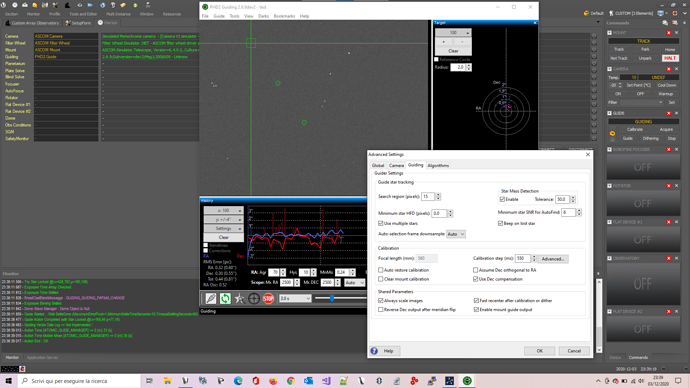Click the auto-select star icon in PHD2

pos(239,298)
